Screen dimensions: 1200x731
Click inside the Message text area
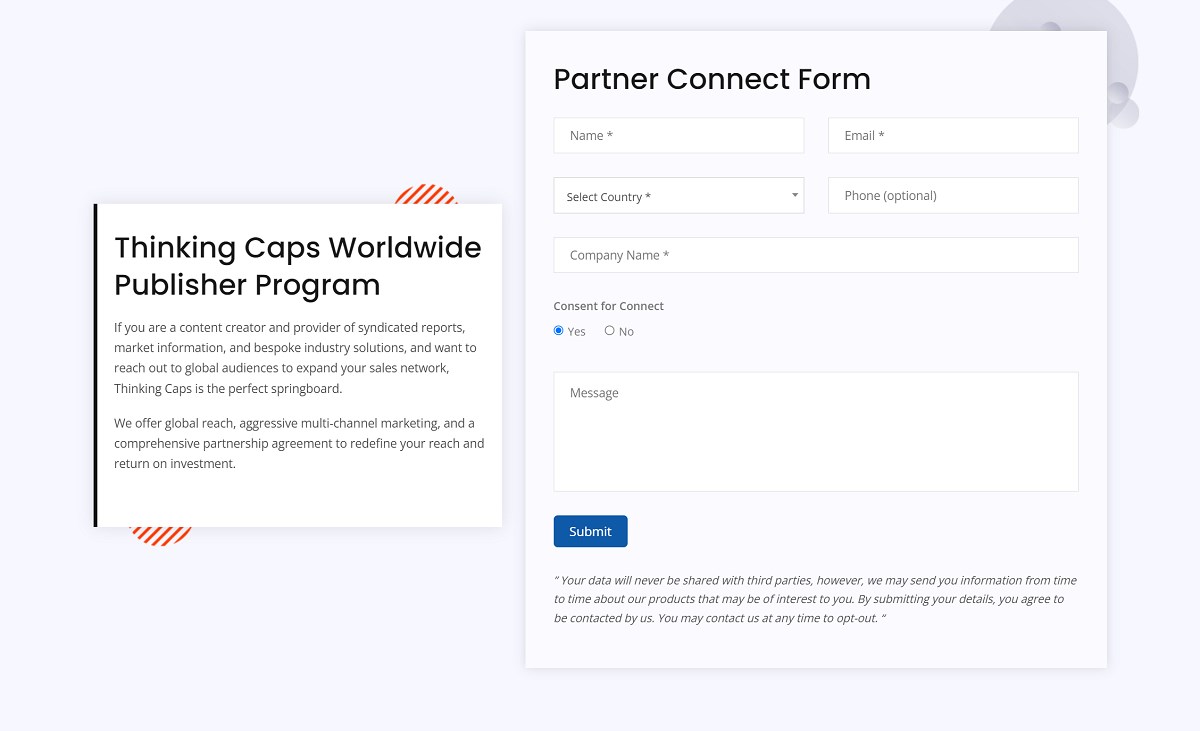pyautogui.click(x=815, y=430)
